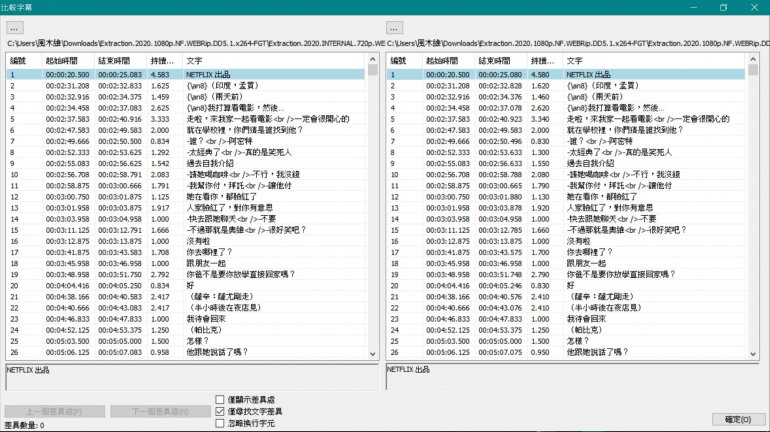Click the 持續 column header in left list

click(x=165, y=61)
